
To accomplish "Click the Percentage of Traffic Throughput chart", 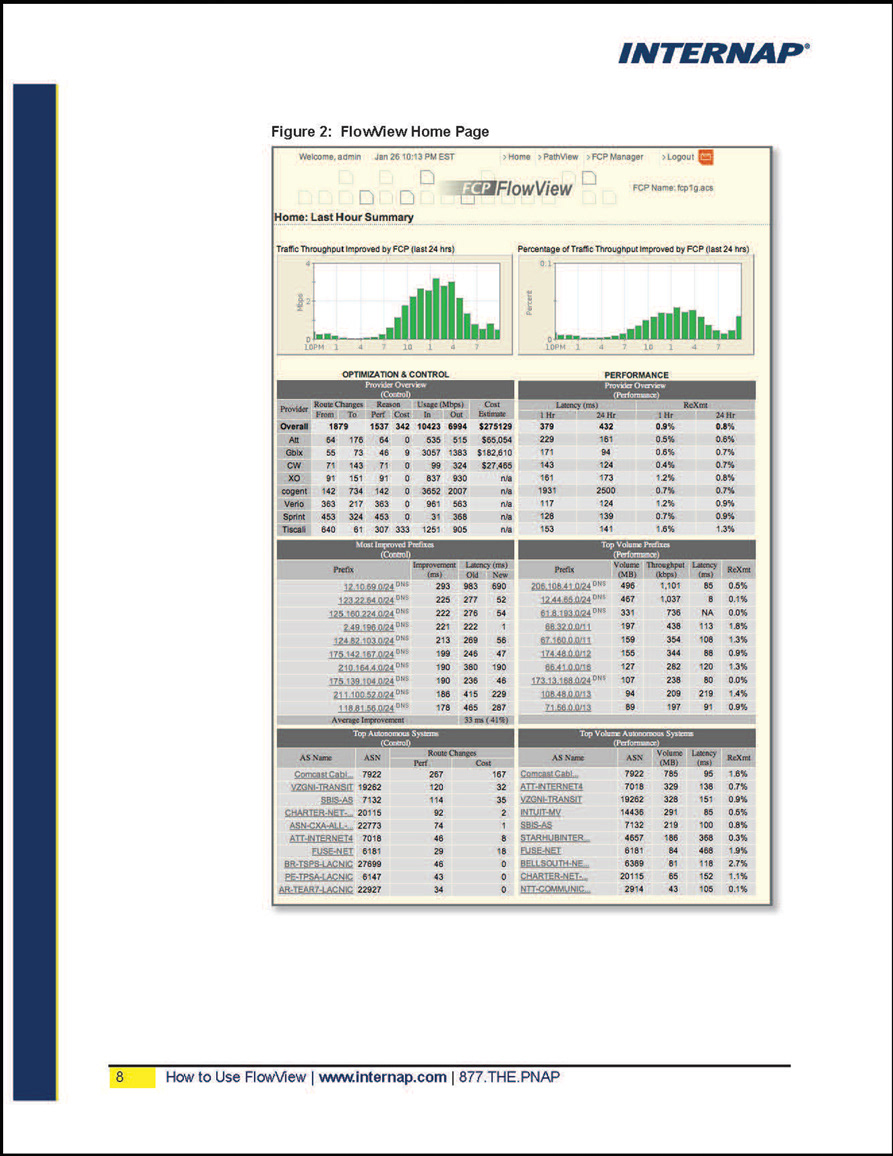I will [x=636, y=305].
